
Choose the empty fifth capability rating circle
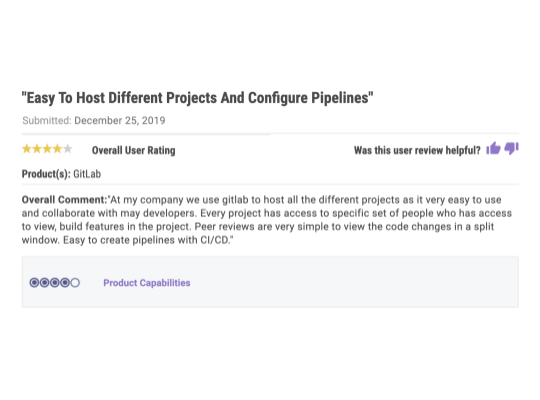tap(75, 283)
